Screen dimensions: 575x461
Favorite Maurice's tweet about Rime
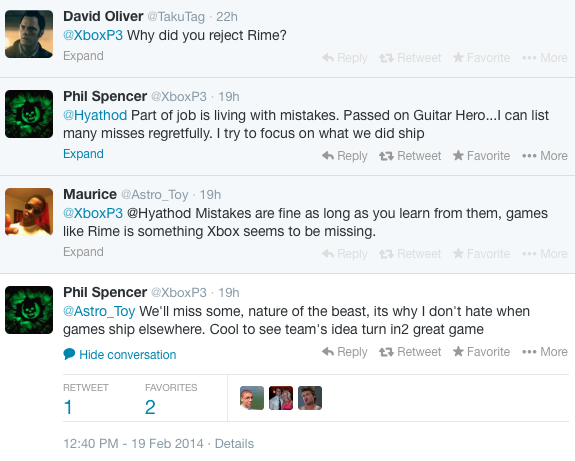481,254
